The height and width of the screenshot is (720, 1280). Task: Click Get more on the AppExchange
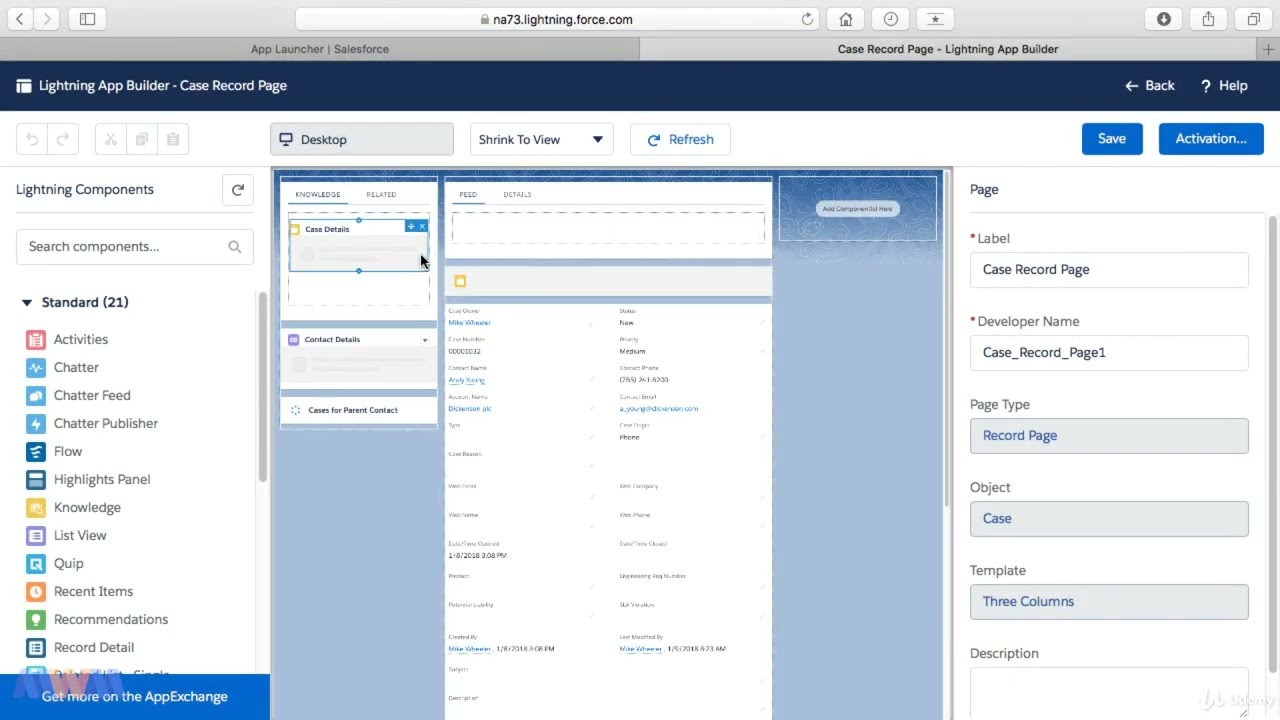click(135, 697)
